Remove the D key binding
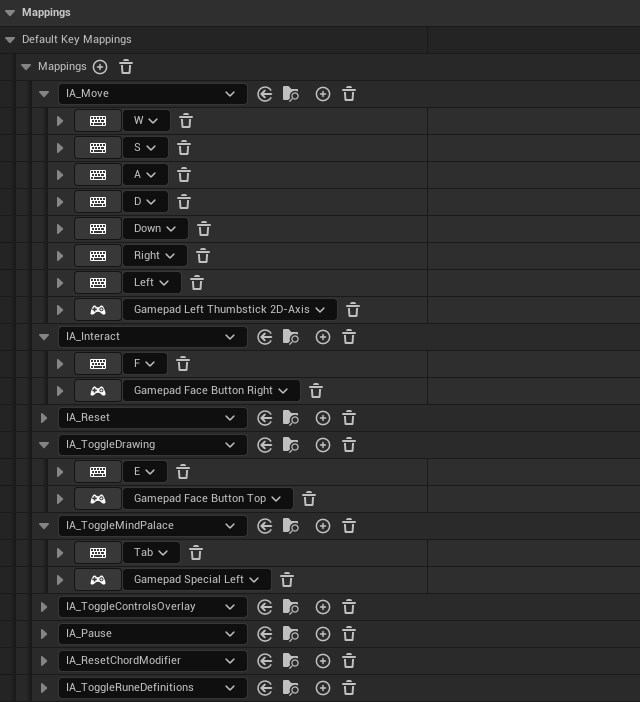Image resolution: width=640 pixels, height=702 pixels. pos(184,202)
